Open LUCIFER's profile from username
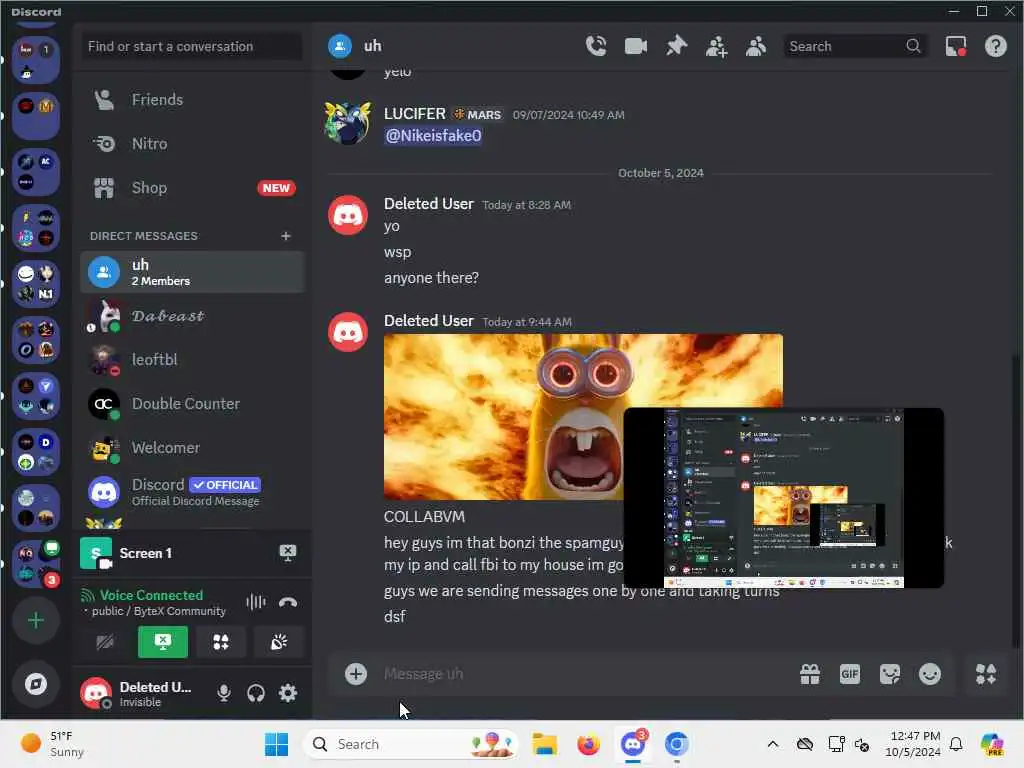This screenshot has height=768, width=1024. [415, 114]
